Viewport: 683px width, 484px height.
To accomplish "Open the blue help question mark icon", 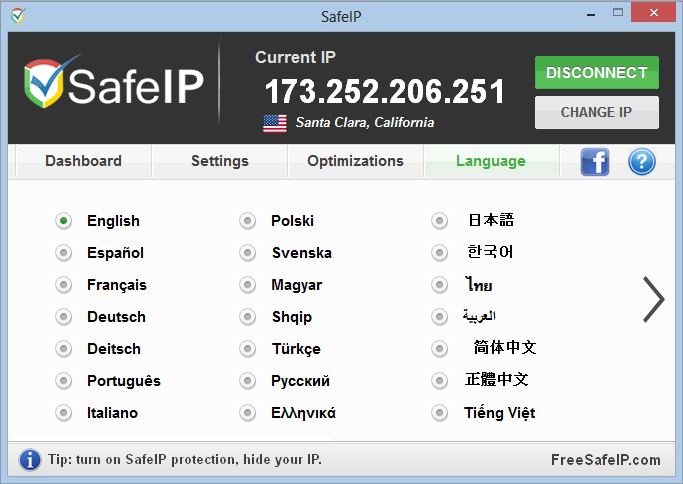I will (x=642, y=162).
